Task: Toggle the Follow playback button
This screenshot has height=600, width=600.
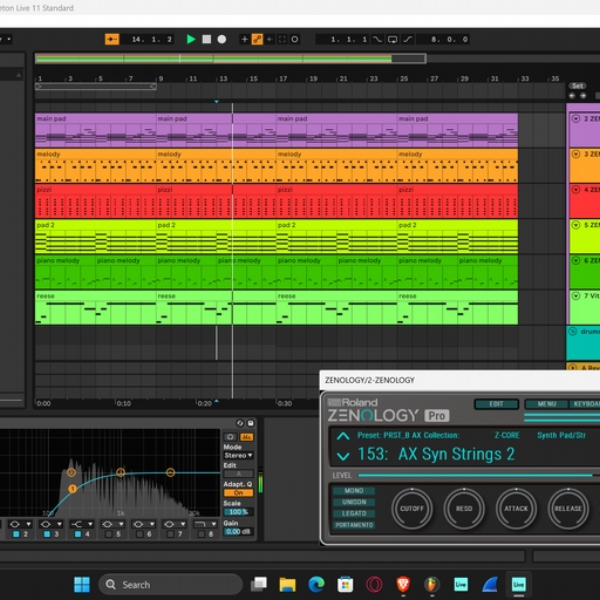Action: point(112,39)
